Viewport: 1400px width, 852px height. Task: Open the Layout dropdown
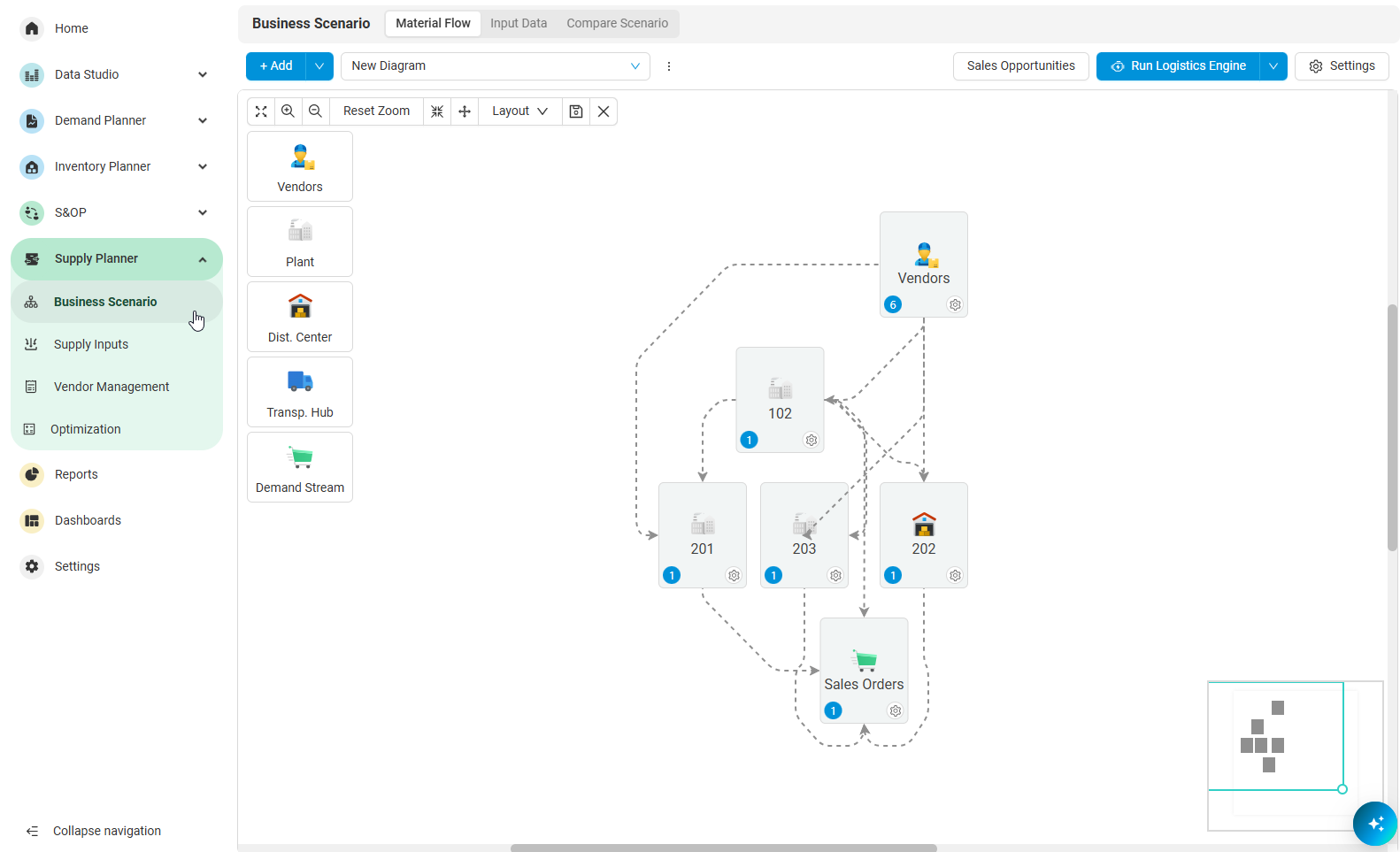pyautogui.click(x=519, y=111)
